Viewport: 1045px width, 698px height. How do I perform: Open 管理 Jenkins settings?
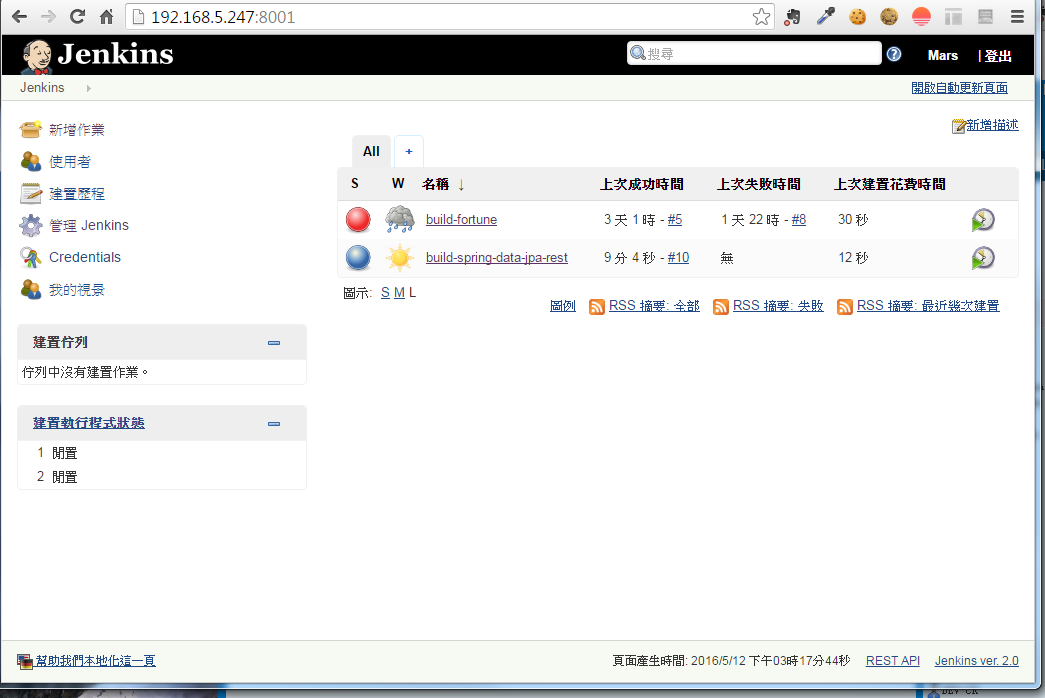(x=89, y=225)
